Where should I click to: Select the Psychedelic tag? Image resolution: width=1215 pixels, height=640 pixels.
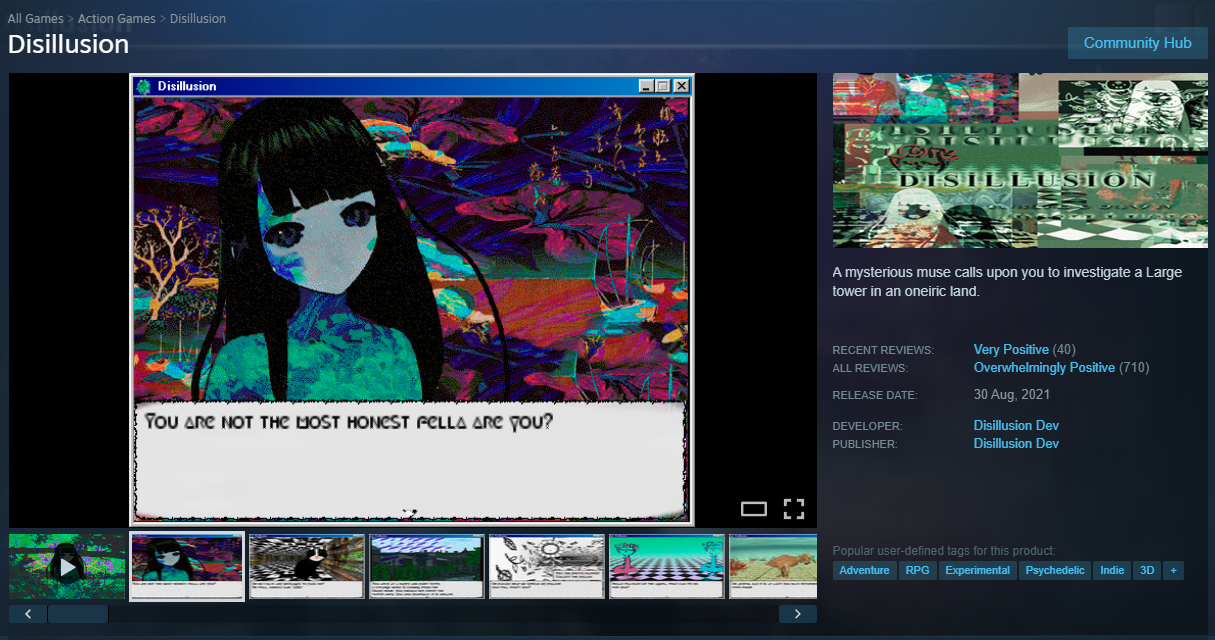click(1055, 570)
